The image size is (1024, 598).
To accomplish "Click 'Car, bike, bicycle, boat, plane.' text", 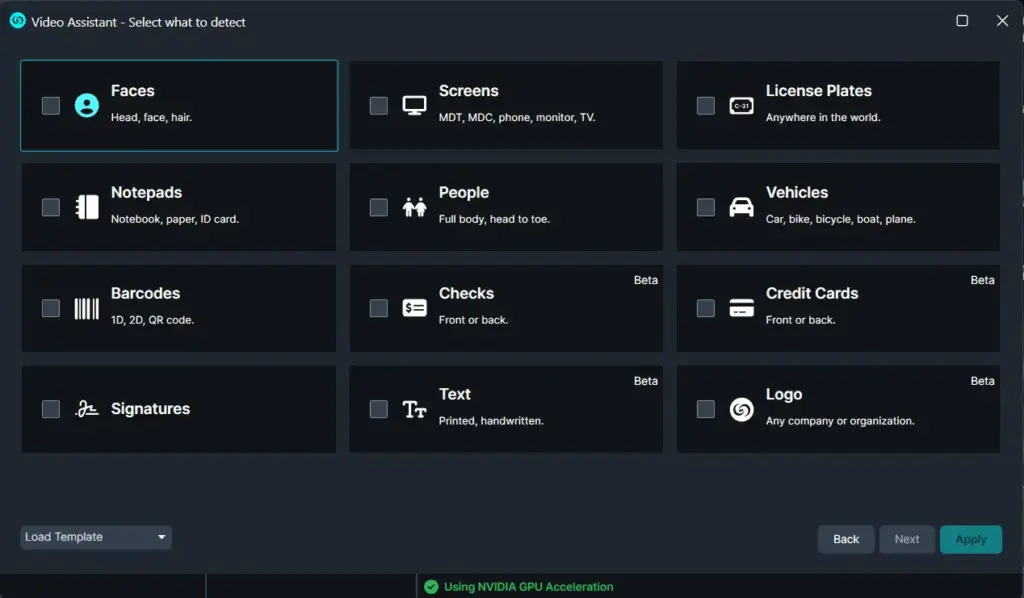I will [840, 219].
